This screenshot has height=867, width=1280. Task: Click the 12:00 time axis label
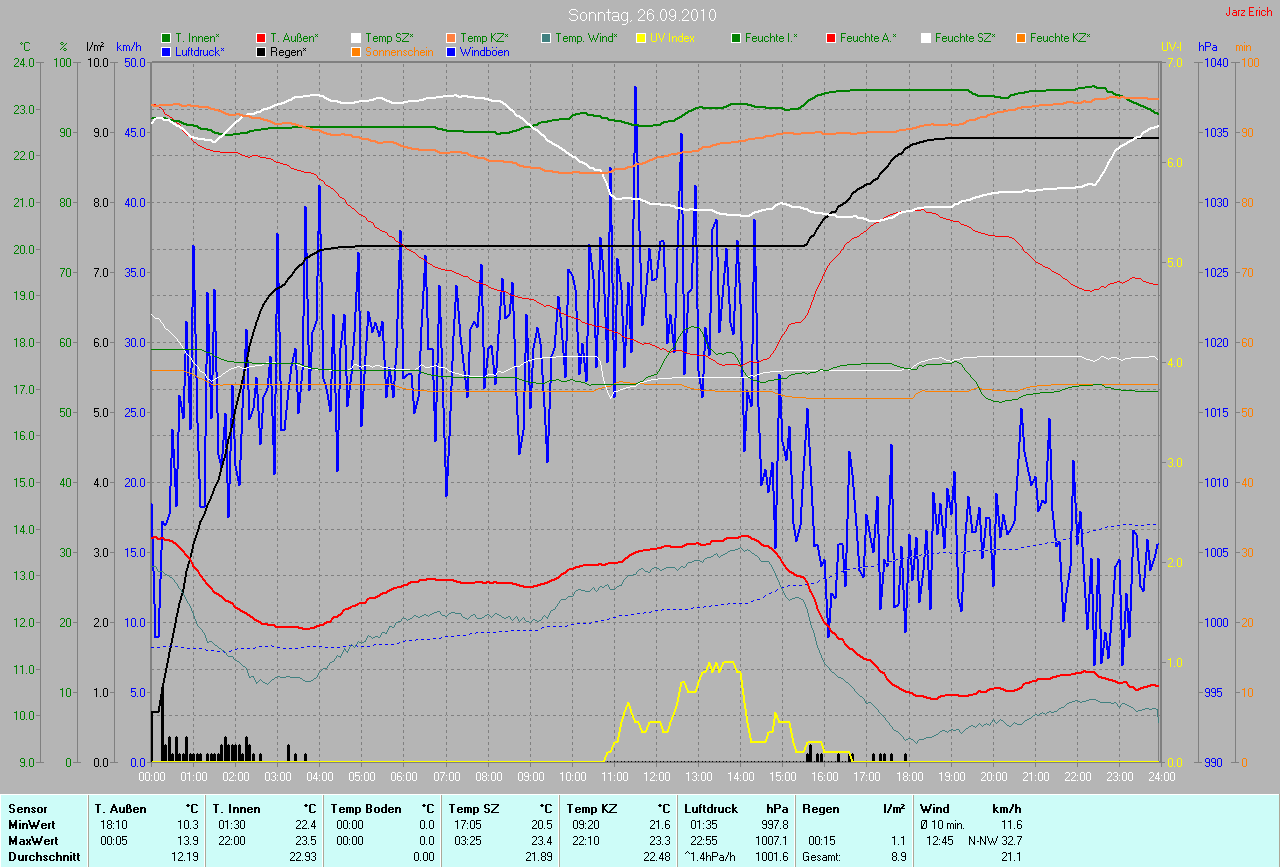point(656,776)
